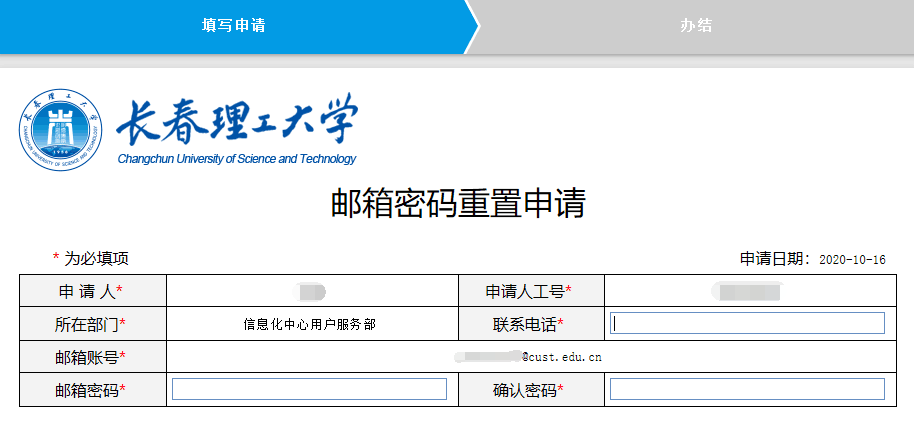This screenshot has width=914, height=431.
Task: Click the 邮箱密码 label cell
Action: click(93, 390)
